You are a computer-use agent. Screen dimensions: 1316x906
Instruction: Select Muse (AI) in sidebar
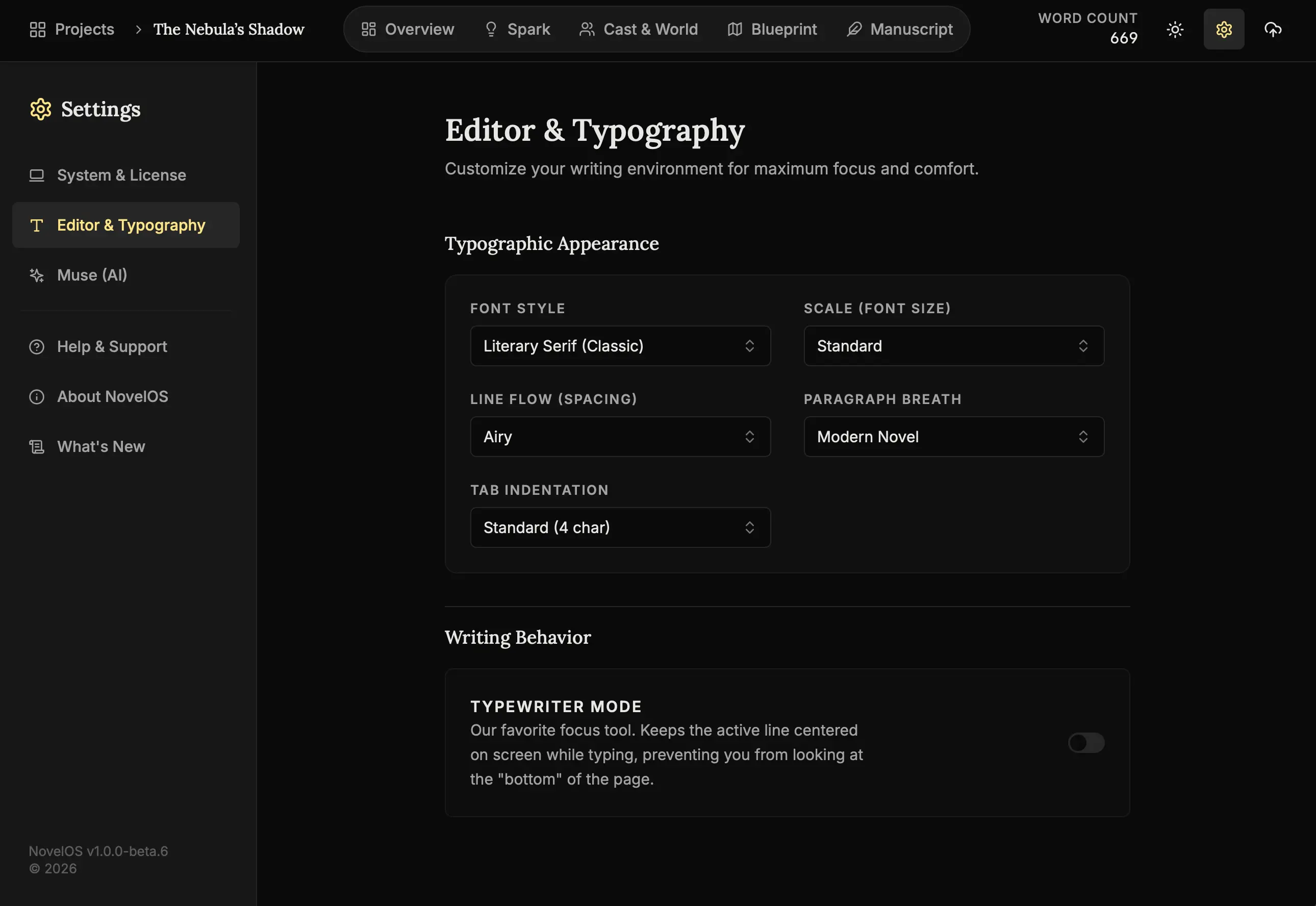coord(92,275)
